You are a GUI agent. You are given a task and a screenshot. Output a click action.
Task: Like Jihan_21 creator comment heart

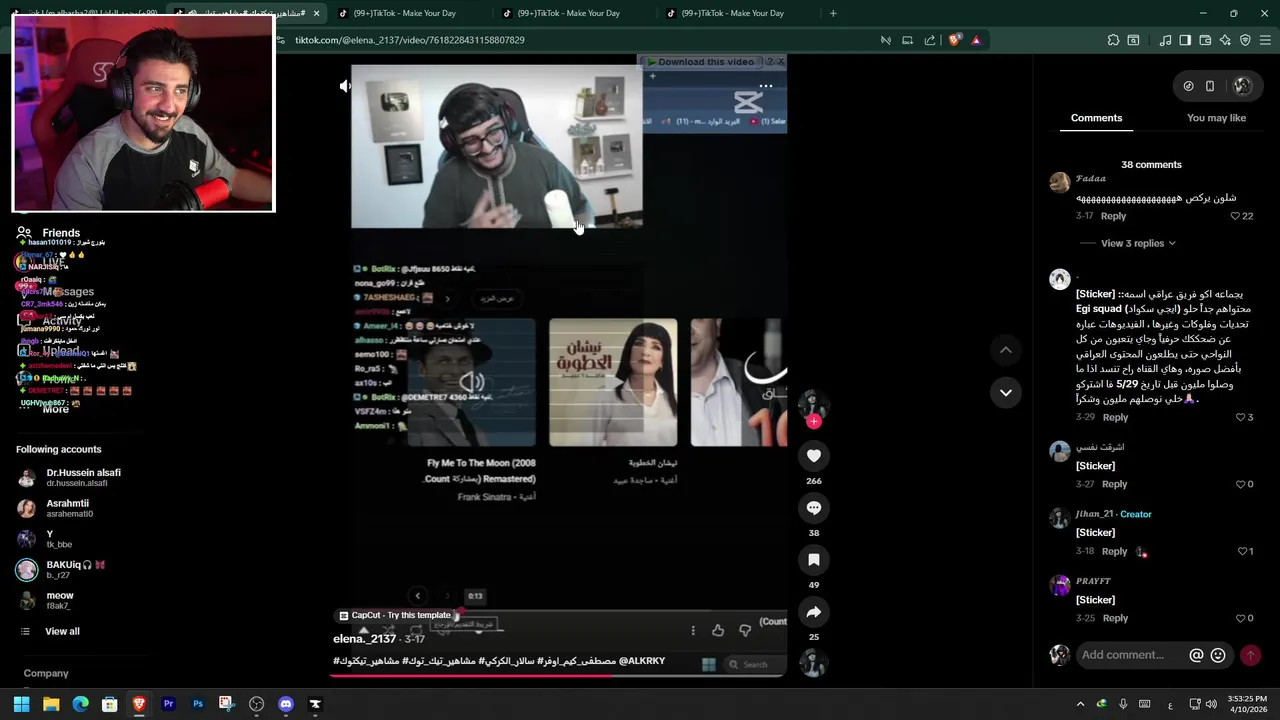click(1243, 551)
